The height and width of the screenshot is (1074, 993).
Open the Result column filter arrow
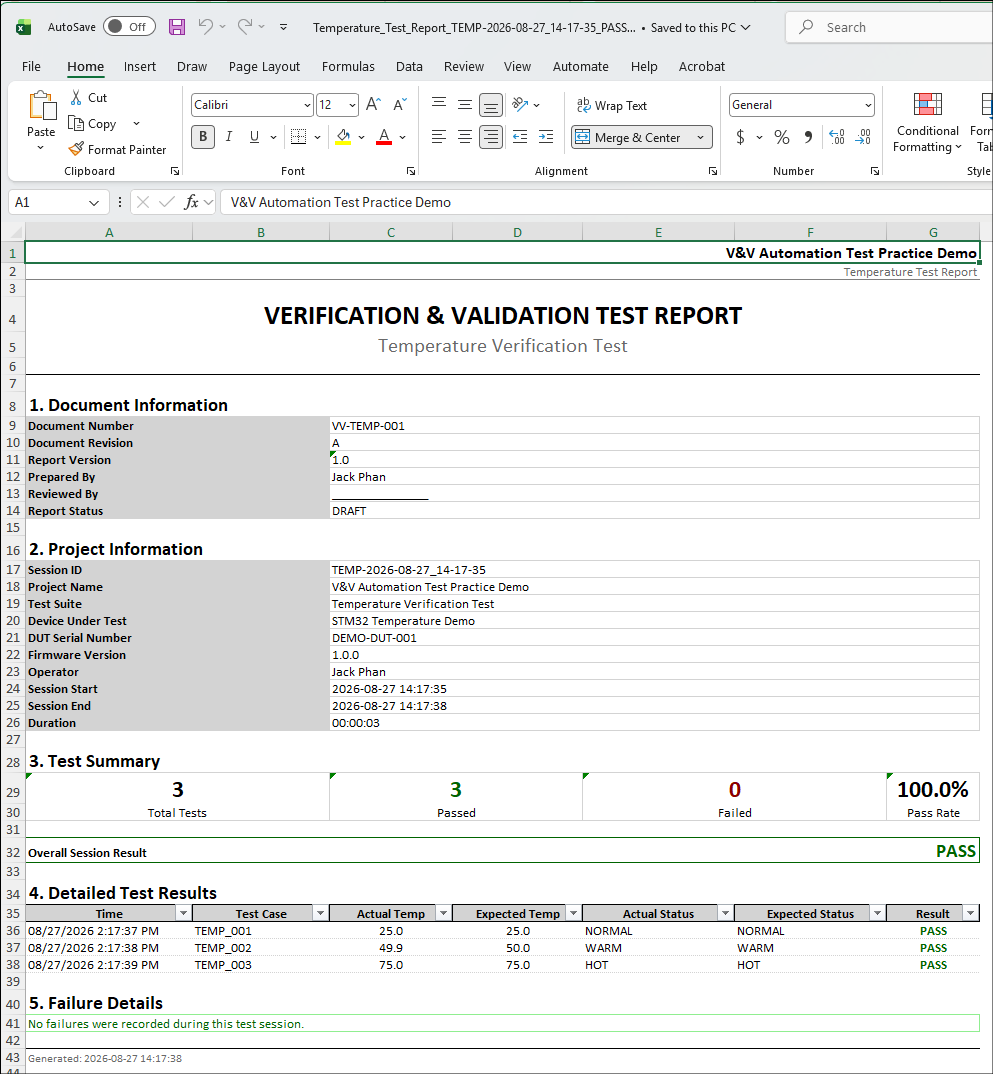[970, 913]
